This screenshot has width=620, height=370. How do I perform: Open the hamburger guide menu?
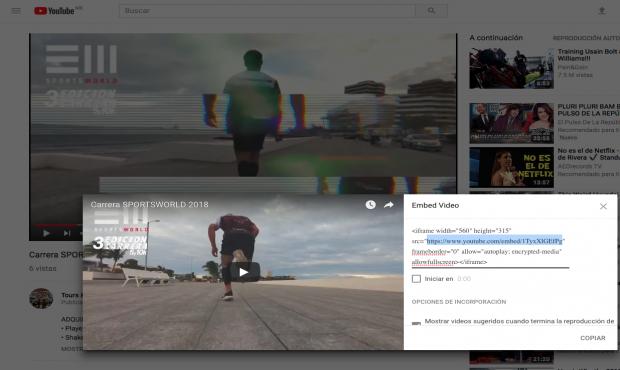(x=16, y=11)
